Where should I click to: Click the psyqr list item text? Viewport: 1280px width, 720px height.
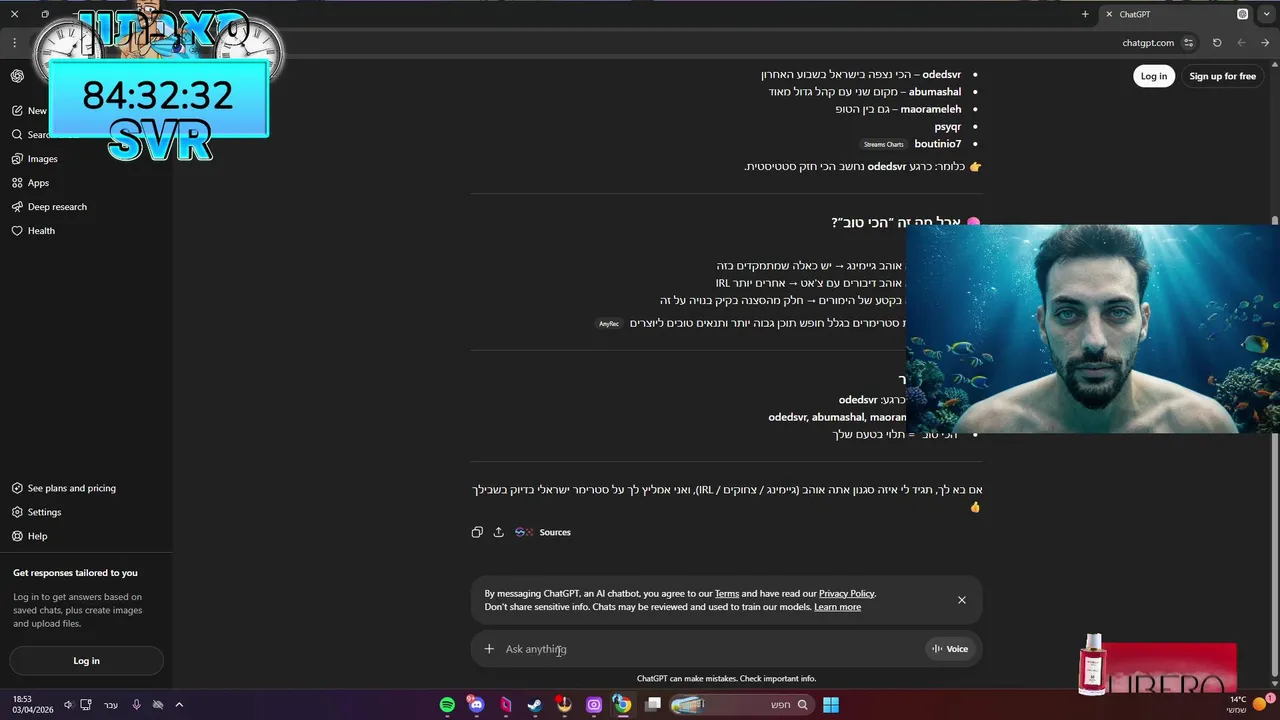point(948,127)
